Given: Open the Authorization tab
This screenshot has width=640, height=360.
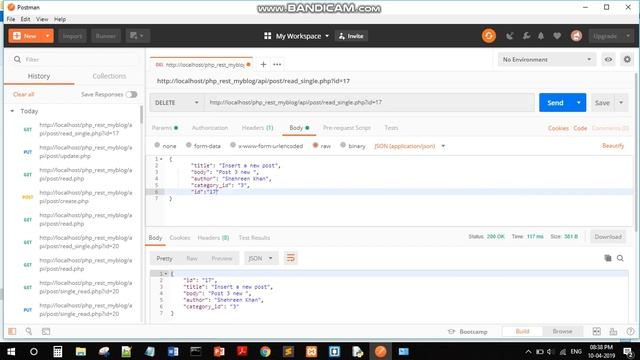Looking at the screenshot, I should (x=210, y=128).
